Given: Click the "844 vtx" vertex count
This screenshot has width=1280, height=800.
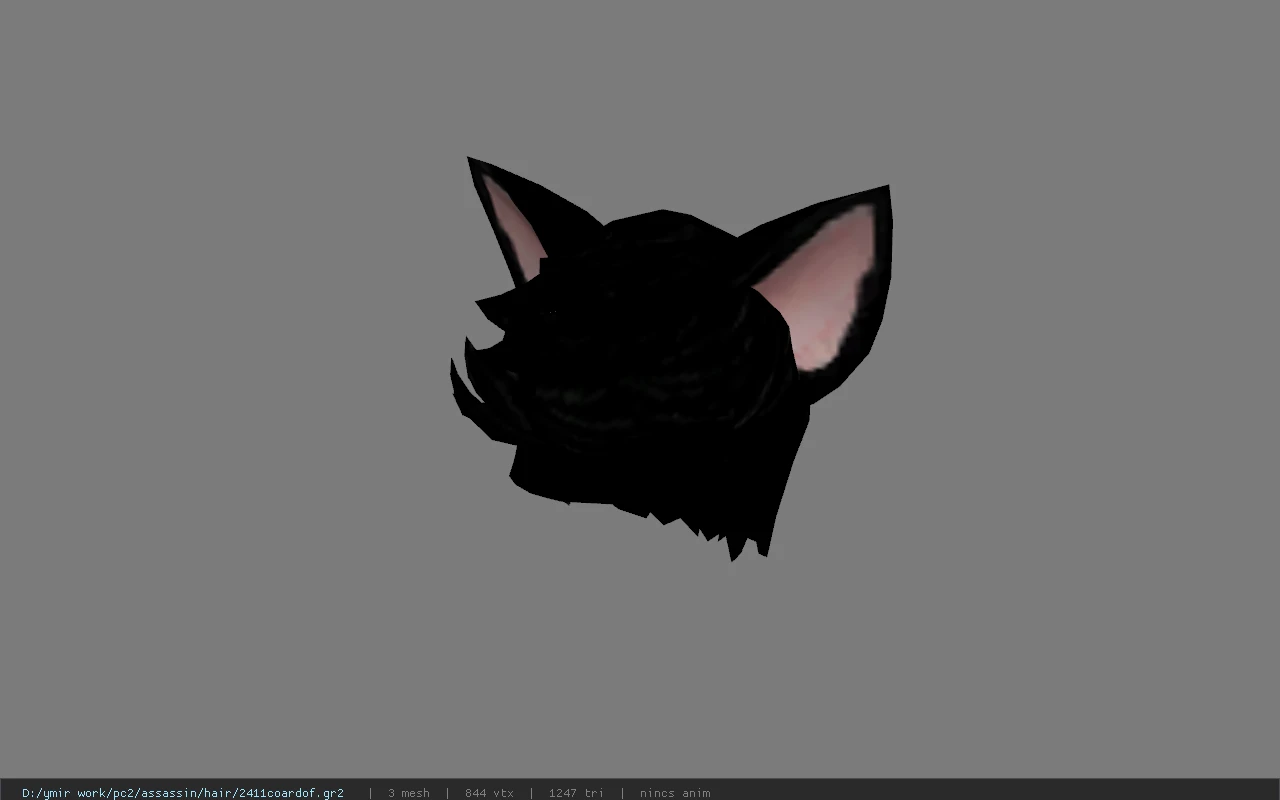Looking at the screenshot, I should 489,793.
